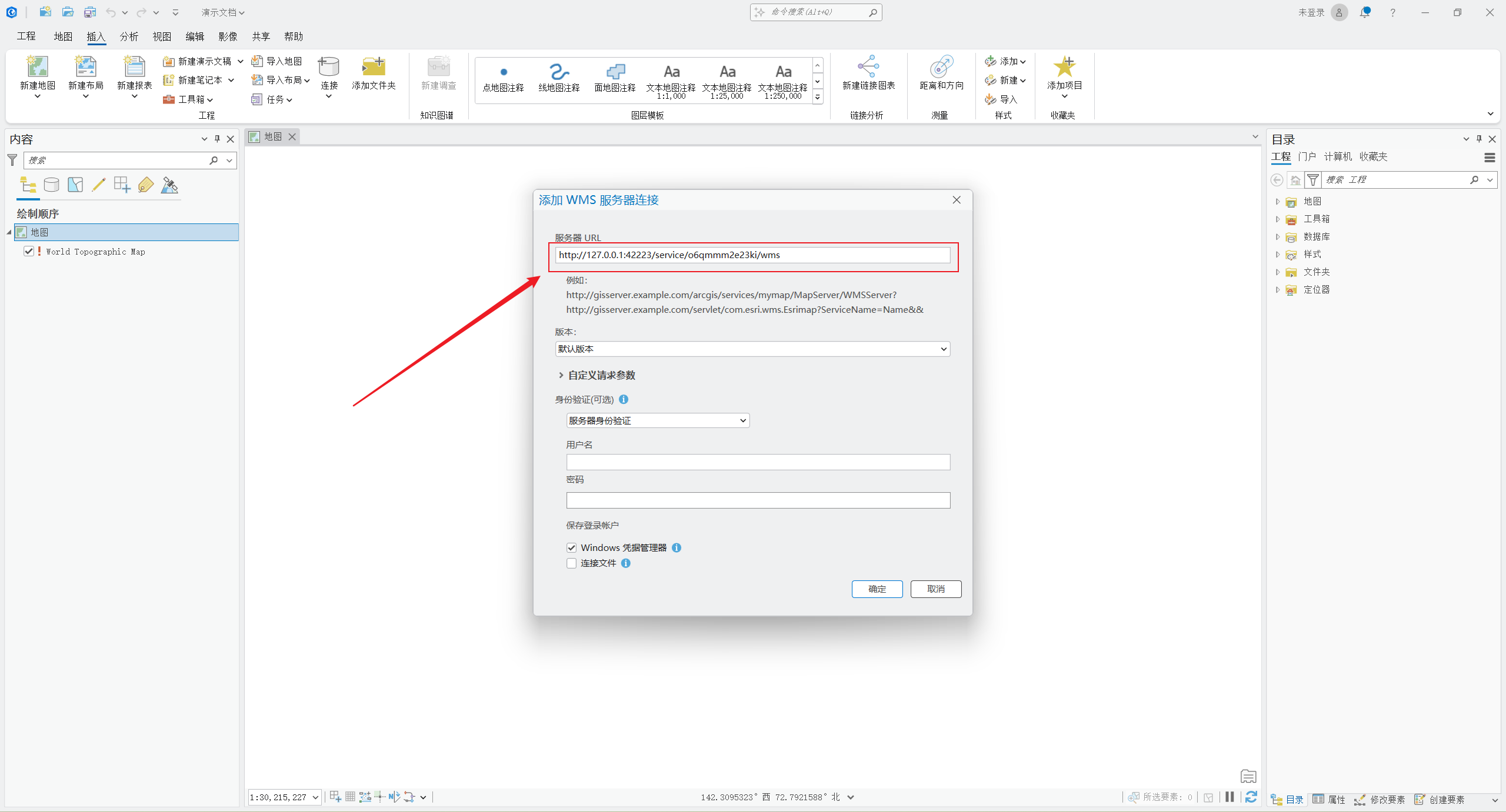Open the server authentication (服务器身份验证) dropdown
The image size is (1506, 812).
tap(657, 420)
